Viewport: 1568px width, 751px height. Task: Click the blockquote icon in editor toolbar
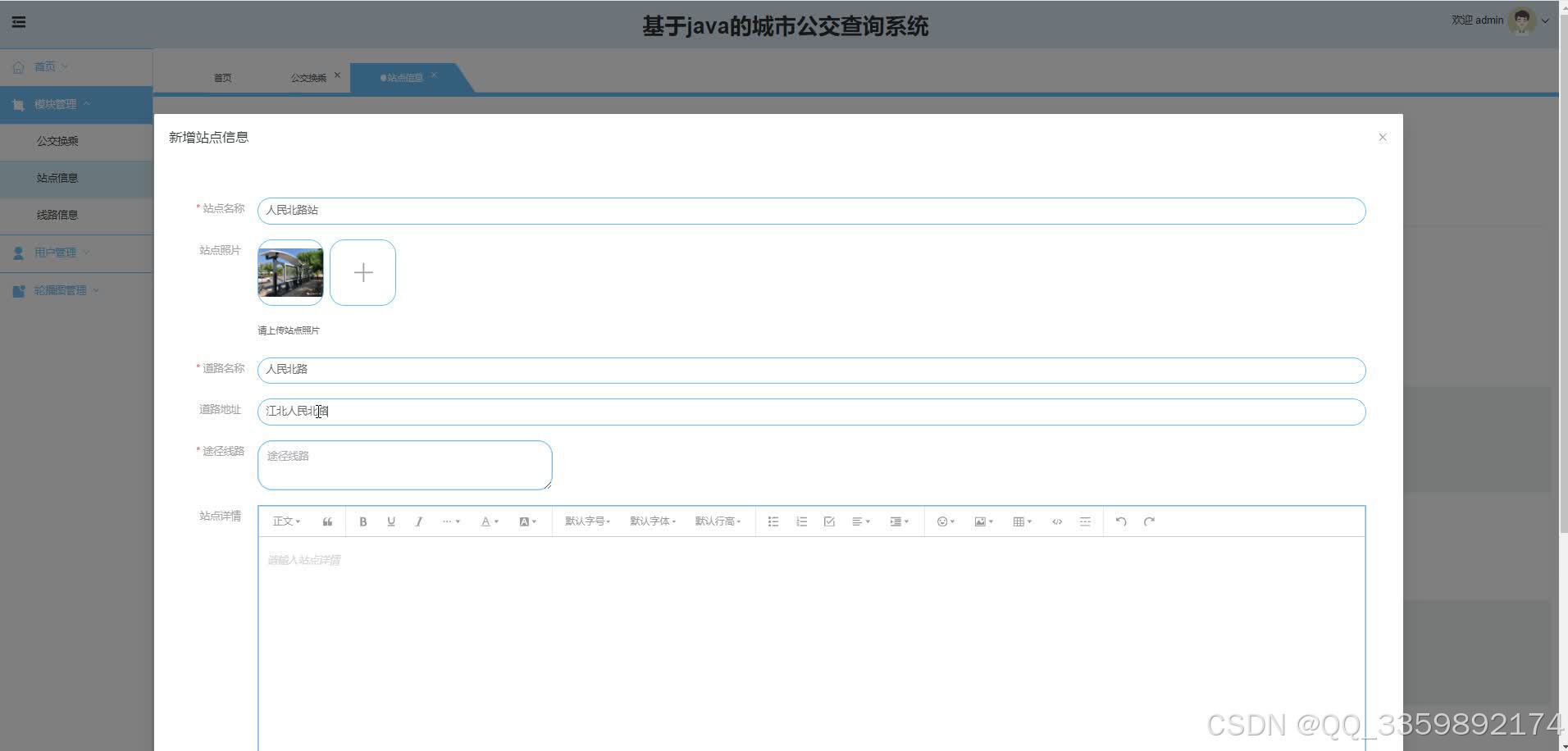click(x=327, y=521)
